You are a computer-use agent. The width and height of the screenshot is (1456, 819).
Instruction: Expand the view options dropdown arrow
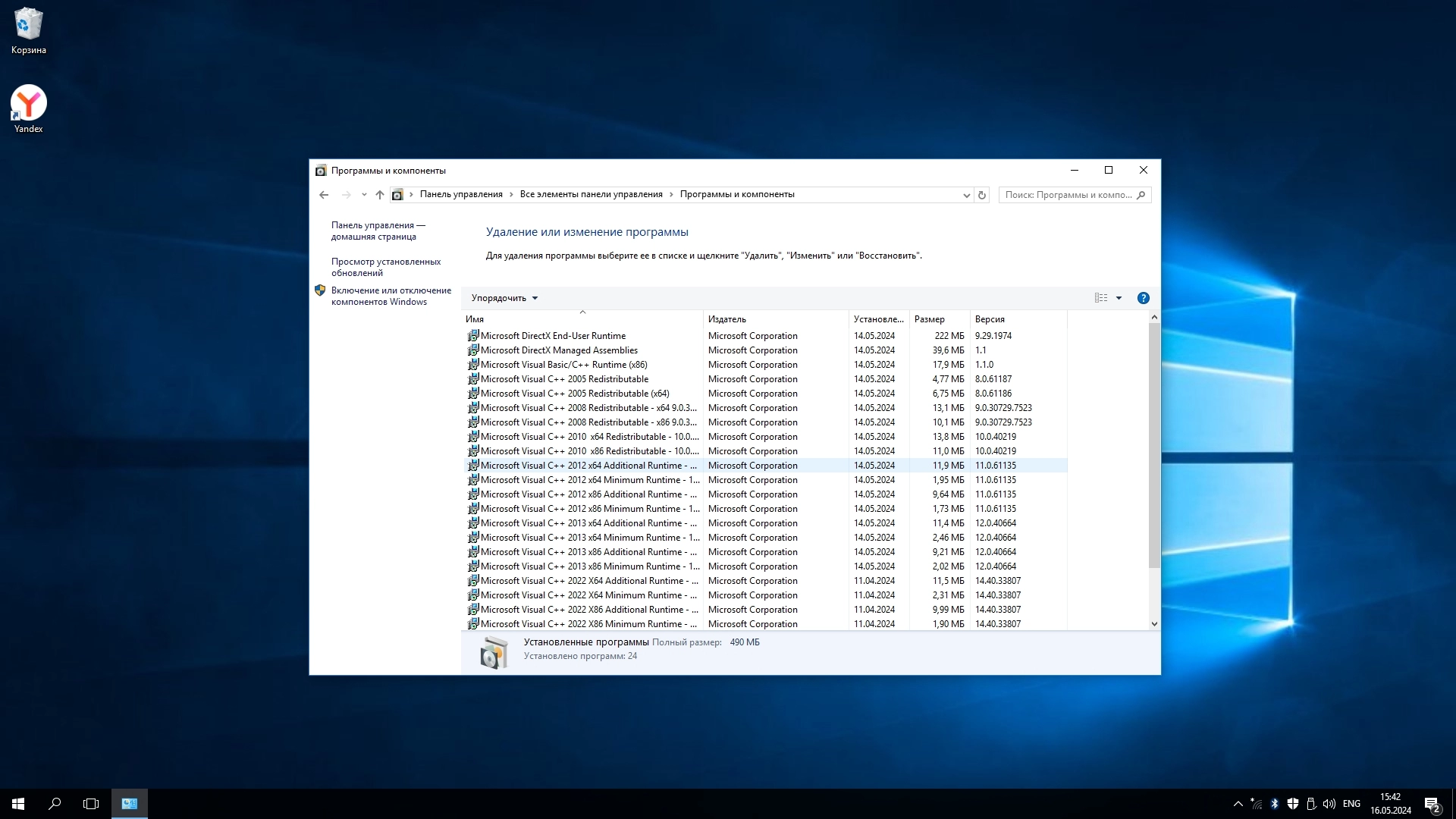(x=1119, y=298)
